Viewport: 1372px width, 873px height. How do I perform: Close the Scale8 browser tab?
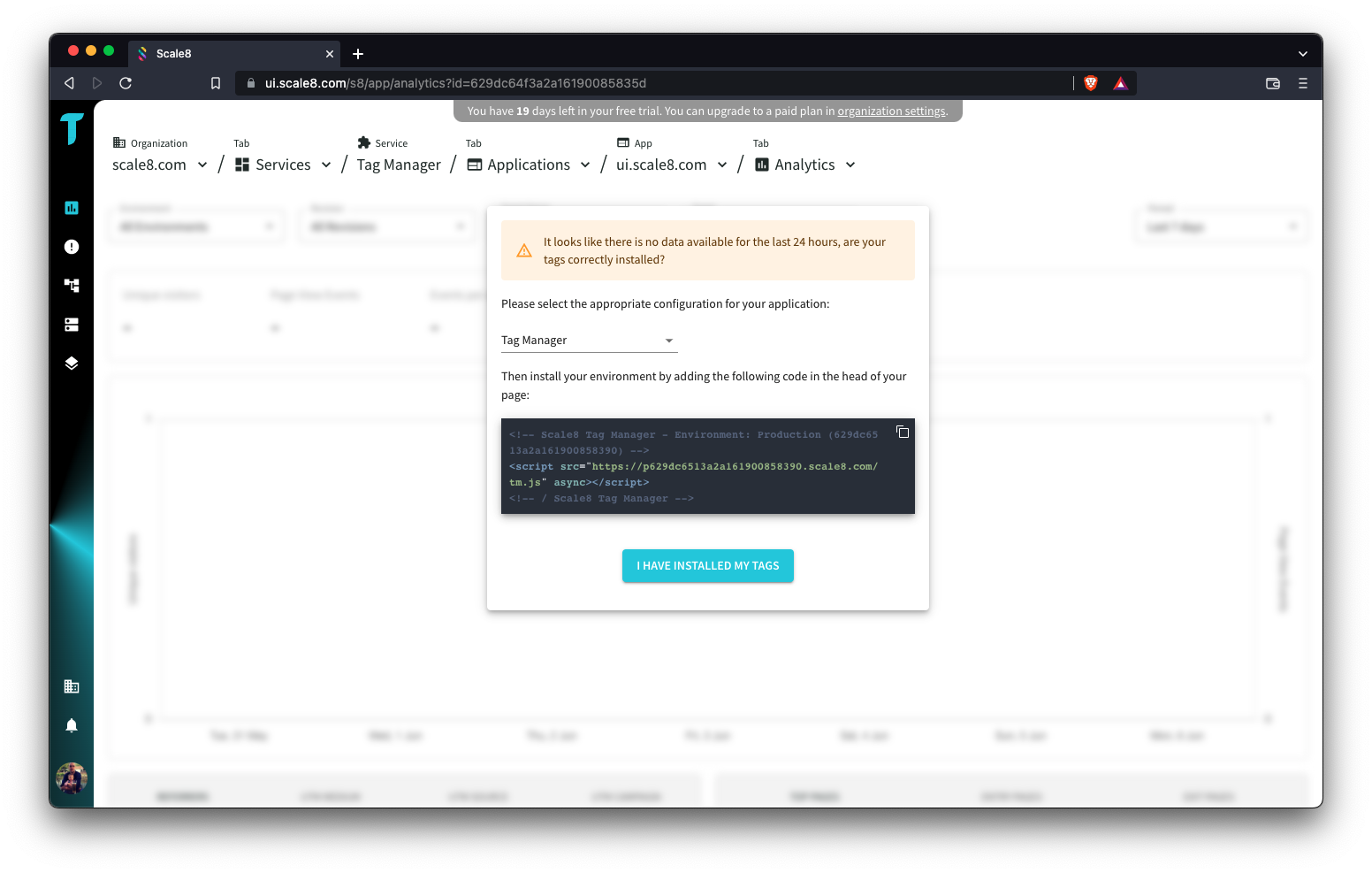point(330,54)
